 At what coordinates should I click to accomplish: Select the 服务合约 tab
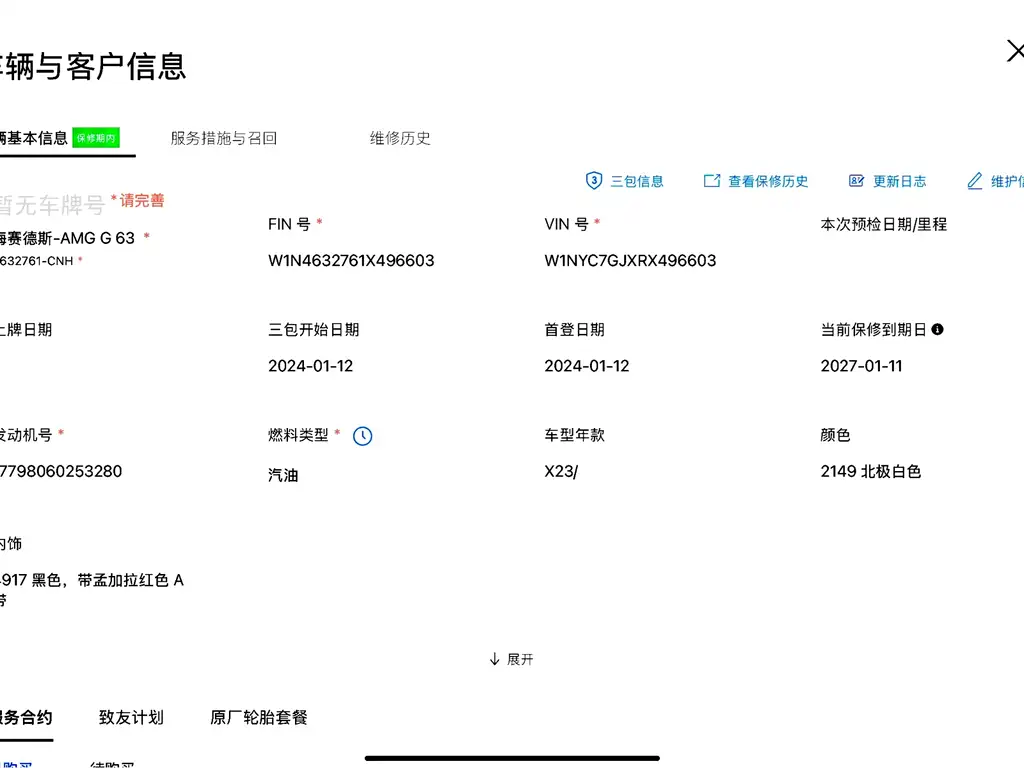pos(26,717)
